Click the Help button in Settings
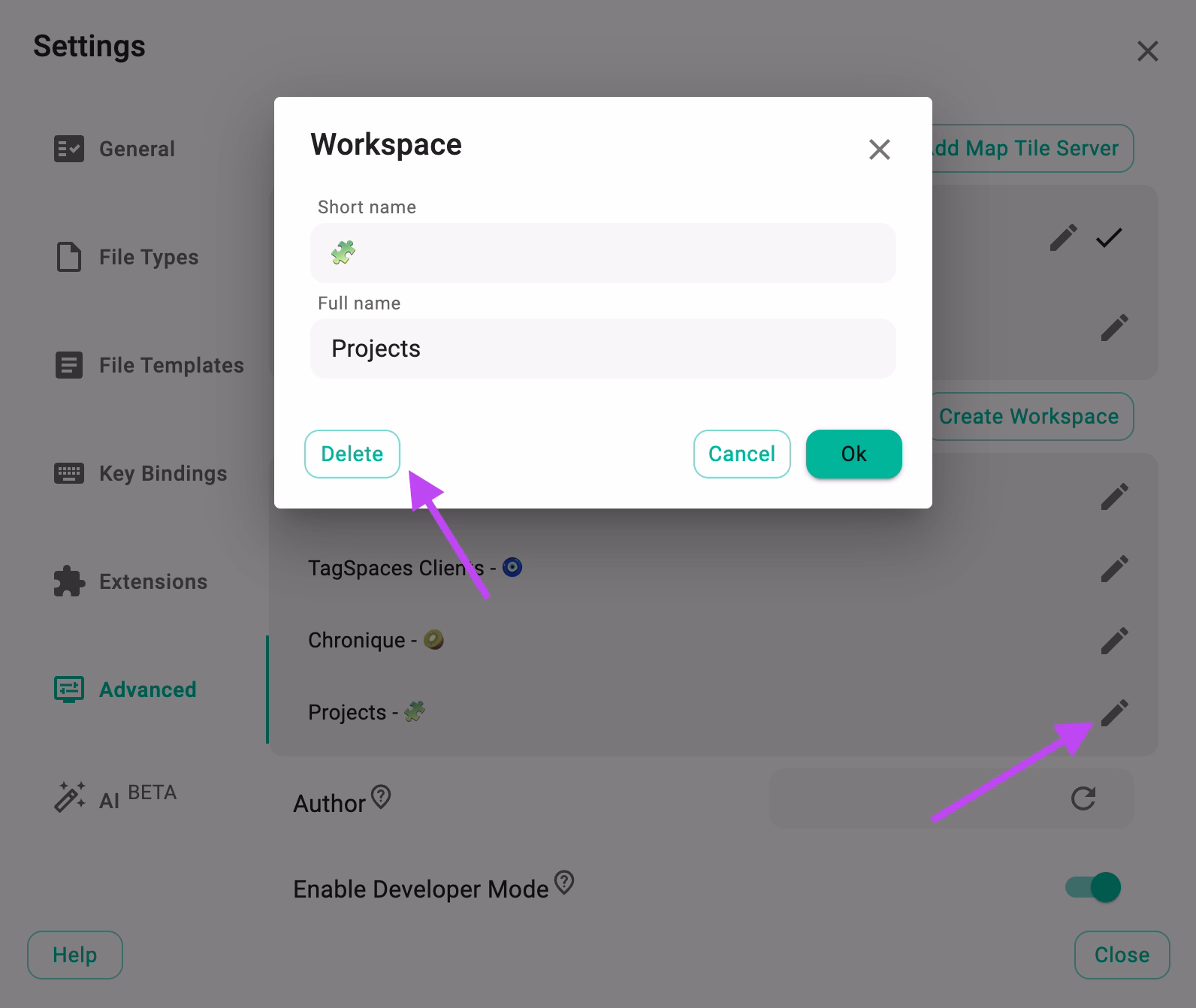The height and width of the screenshot is (1008, 1196). [x=75, y=955]
